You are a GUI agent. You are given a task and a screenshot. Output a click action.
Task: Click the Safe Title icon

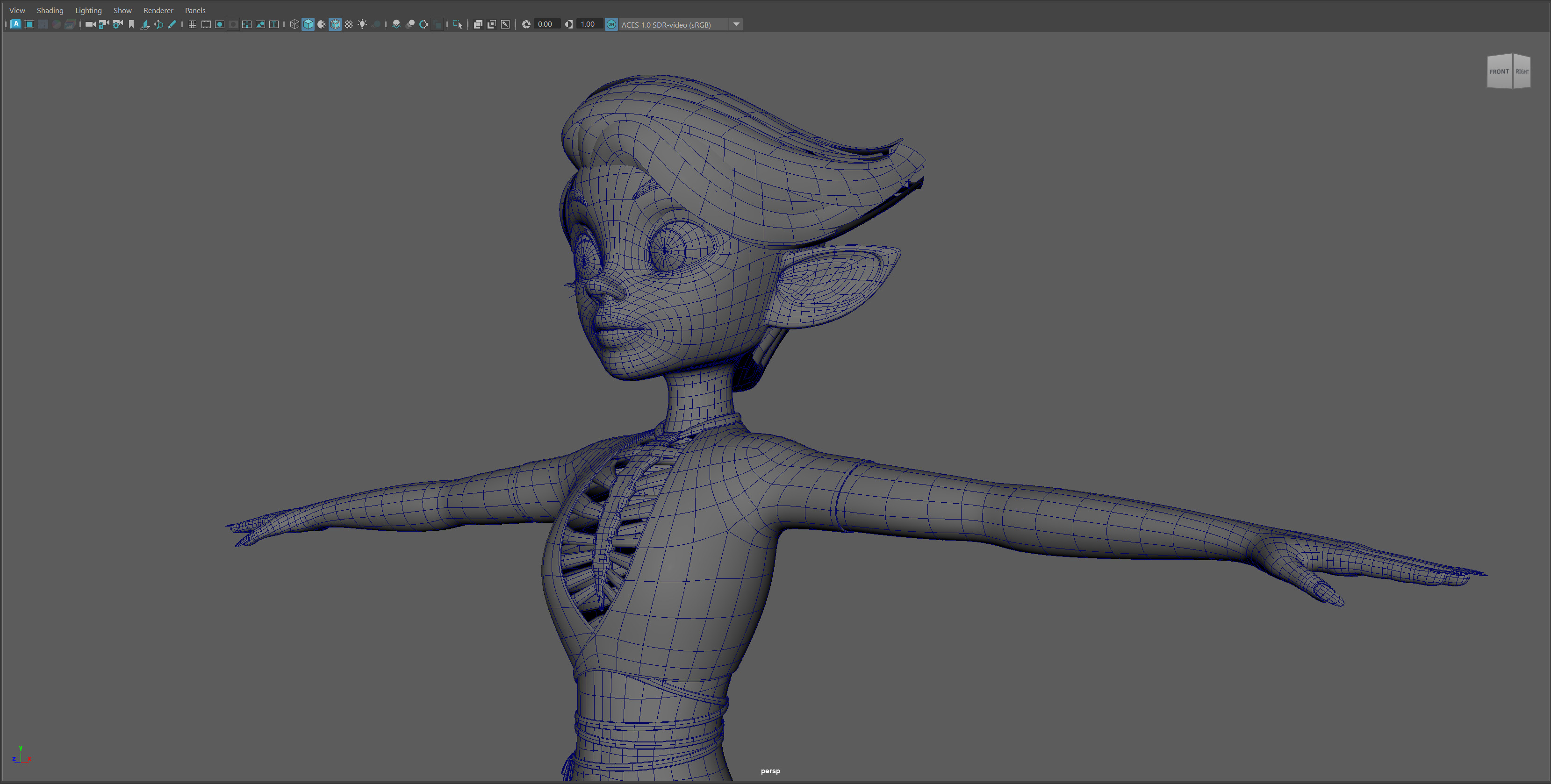click(274, 24)
